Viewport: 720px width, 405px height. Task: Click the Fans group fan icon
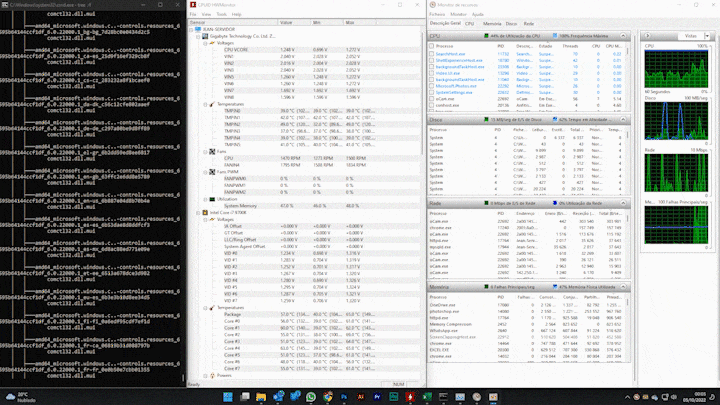tap(212, 152)
